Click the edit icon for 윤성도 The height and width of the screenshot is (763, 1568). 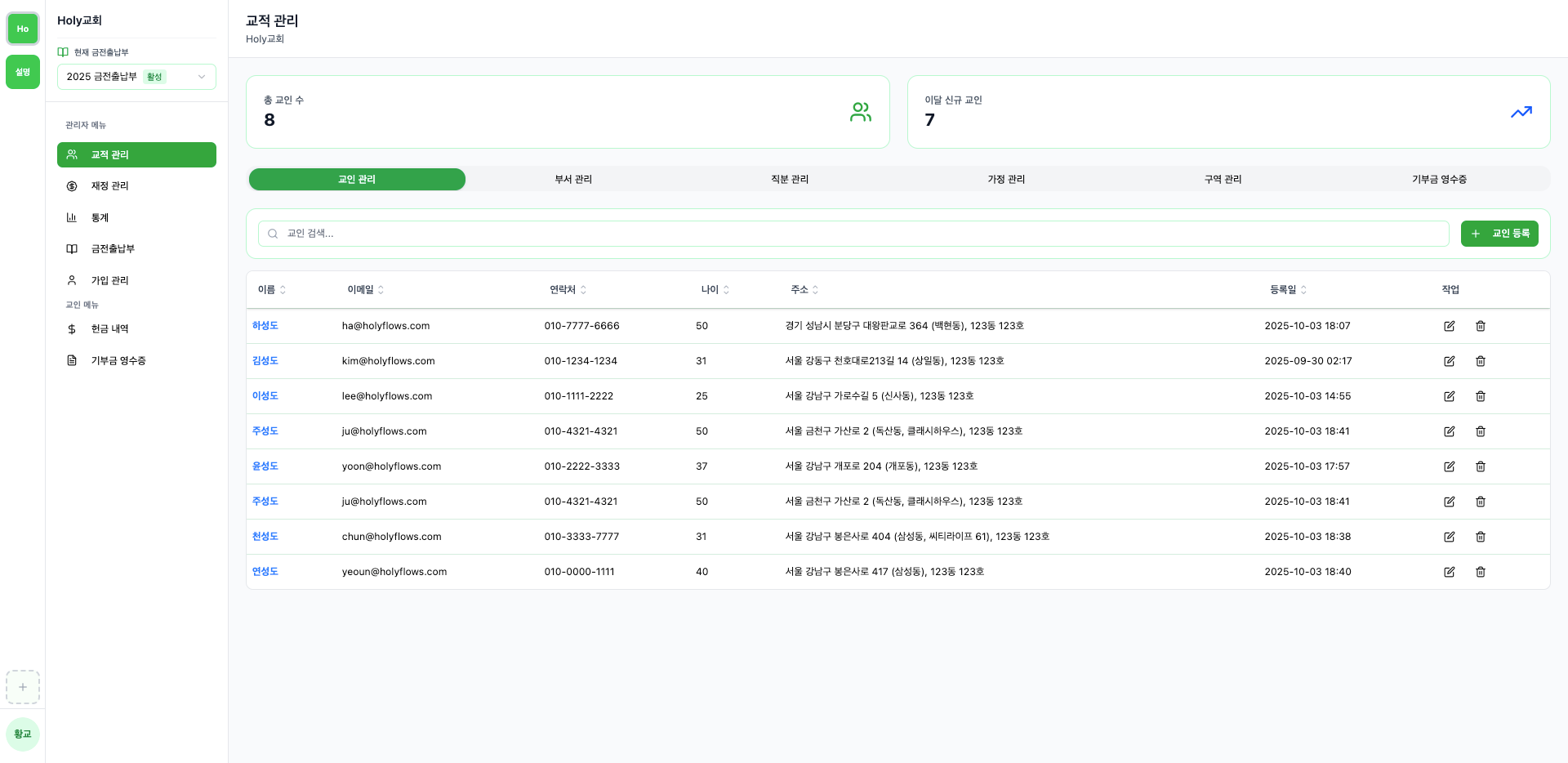(x=1449, y=466)
